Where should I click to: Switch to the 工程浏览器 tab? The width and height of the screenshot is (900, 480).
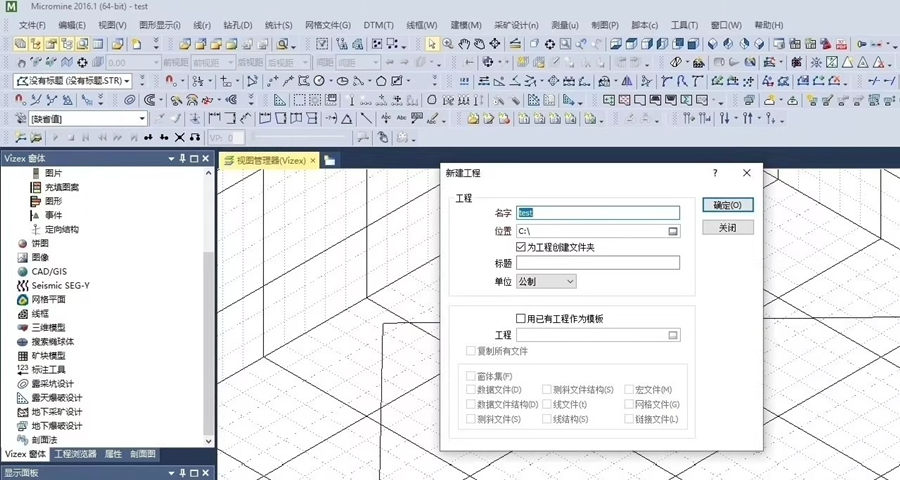(75, 454)
